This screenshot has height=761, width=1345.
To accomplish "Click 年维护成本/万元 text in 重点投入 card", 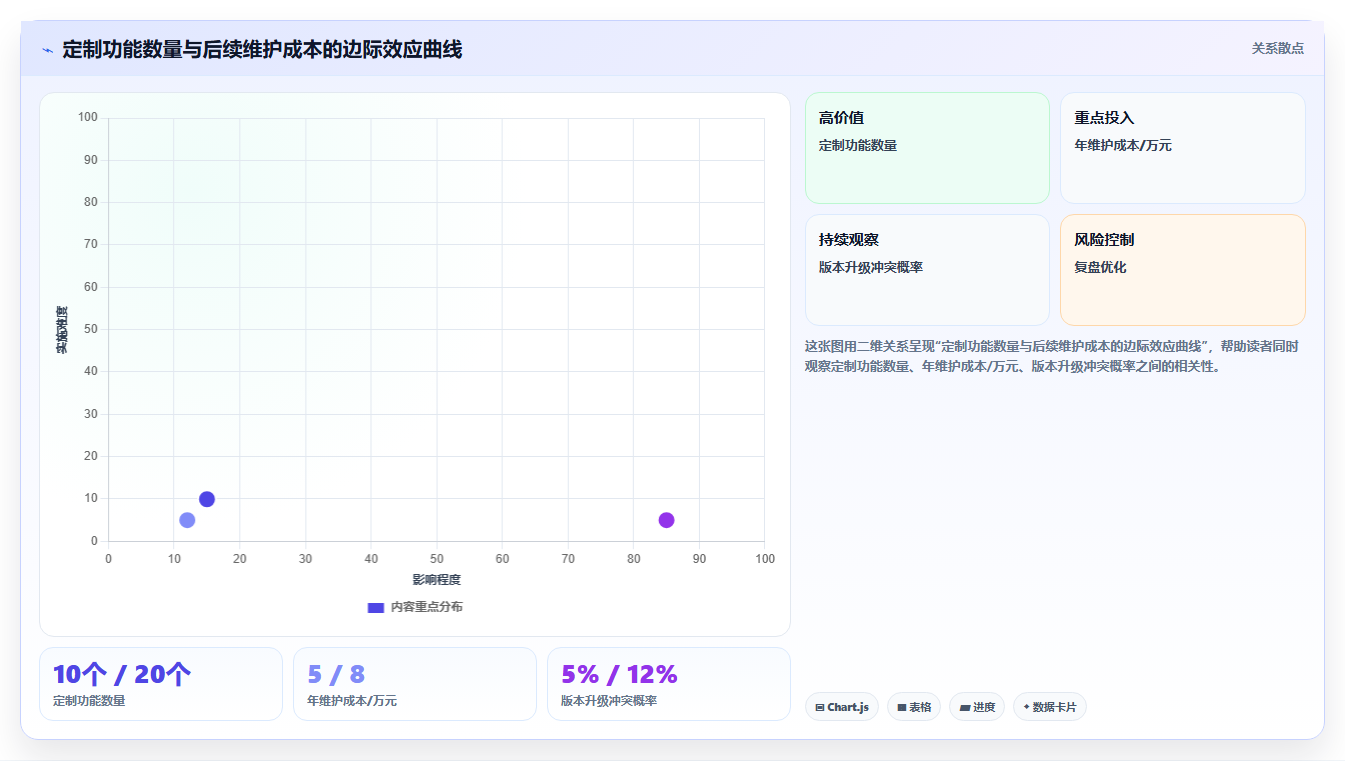I will (1123, 146).
